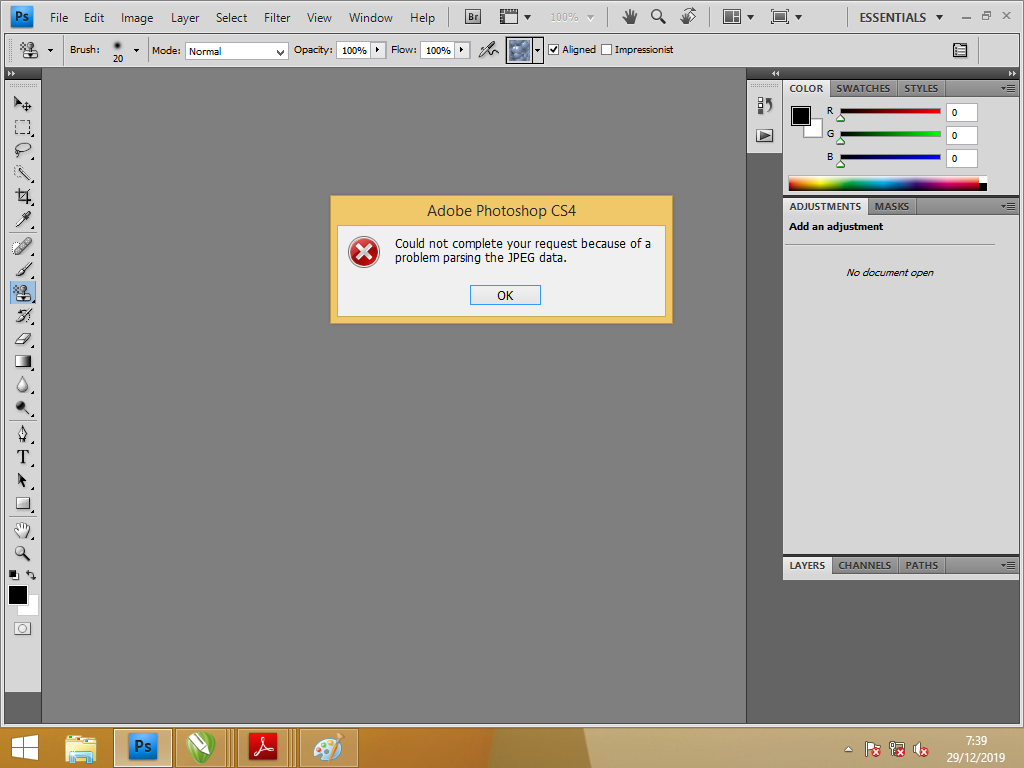Viewport: 1024px width, 768px height.
Task: Switch to the Styles tab
Action: pos(921,88)
